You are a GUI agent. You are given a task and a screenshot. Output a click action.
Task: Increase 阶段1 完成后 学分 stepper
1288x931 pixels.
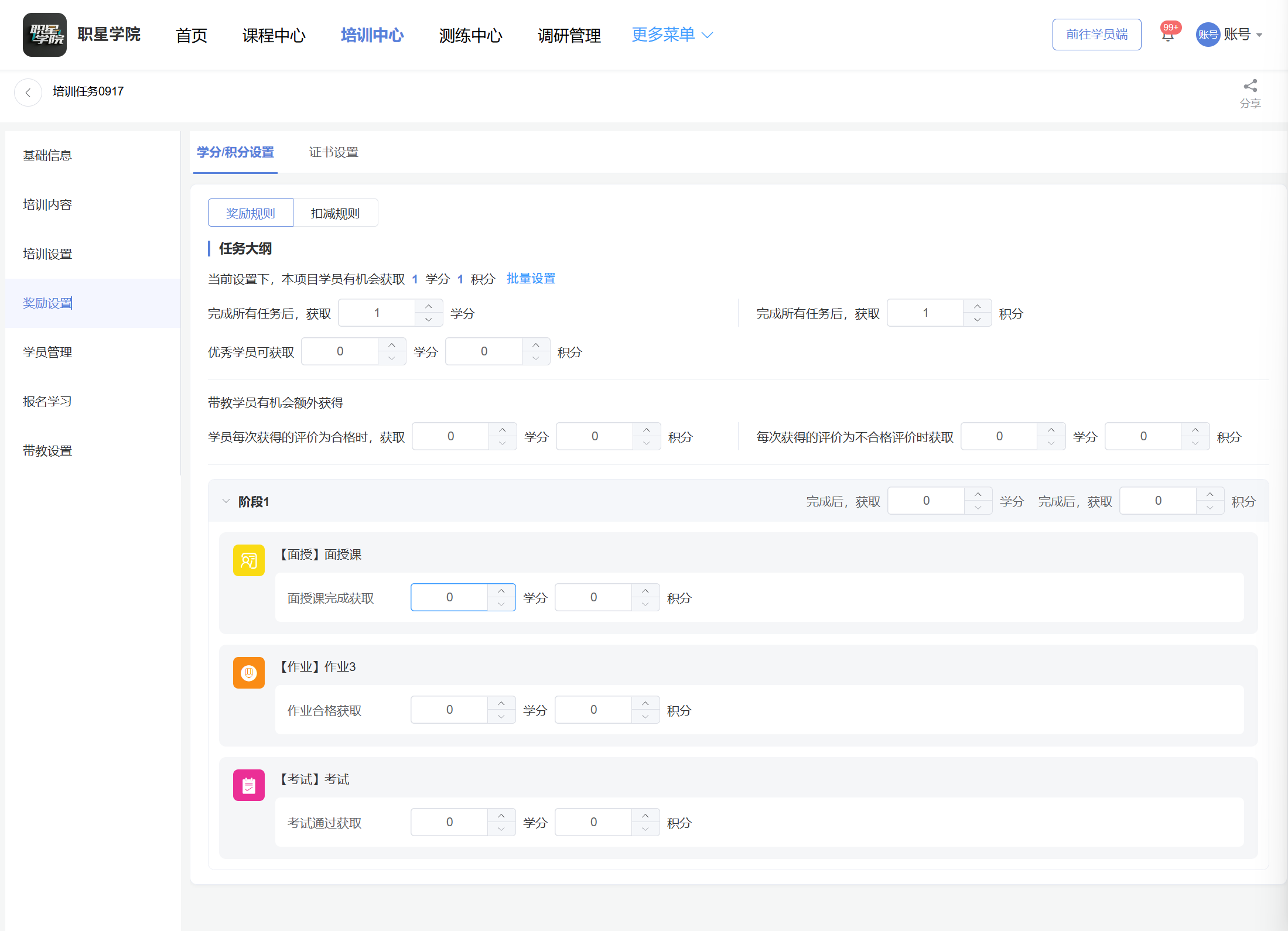978,494
